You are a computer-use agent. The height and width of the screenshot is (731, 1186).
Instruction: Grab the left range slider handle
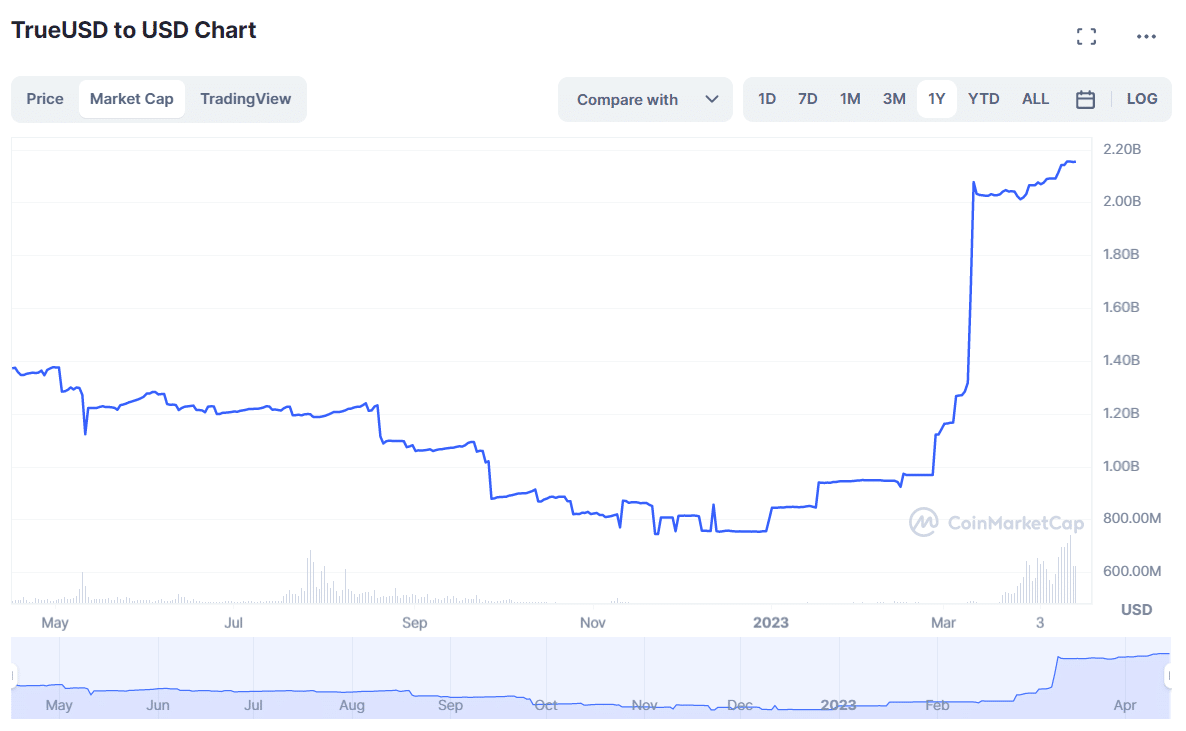[x=14, y=677]
